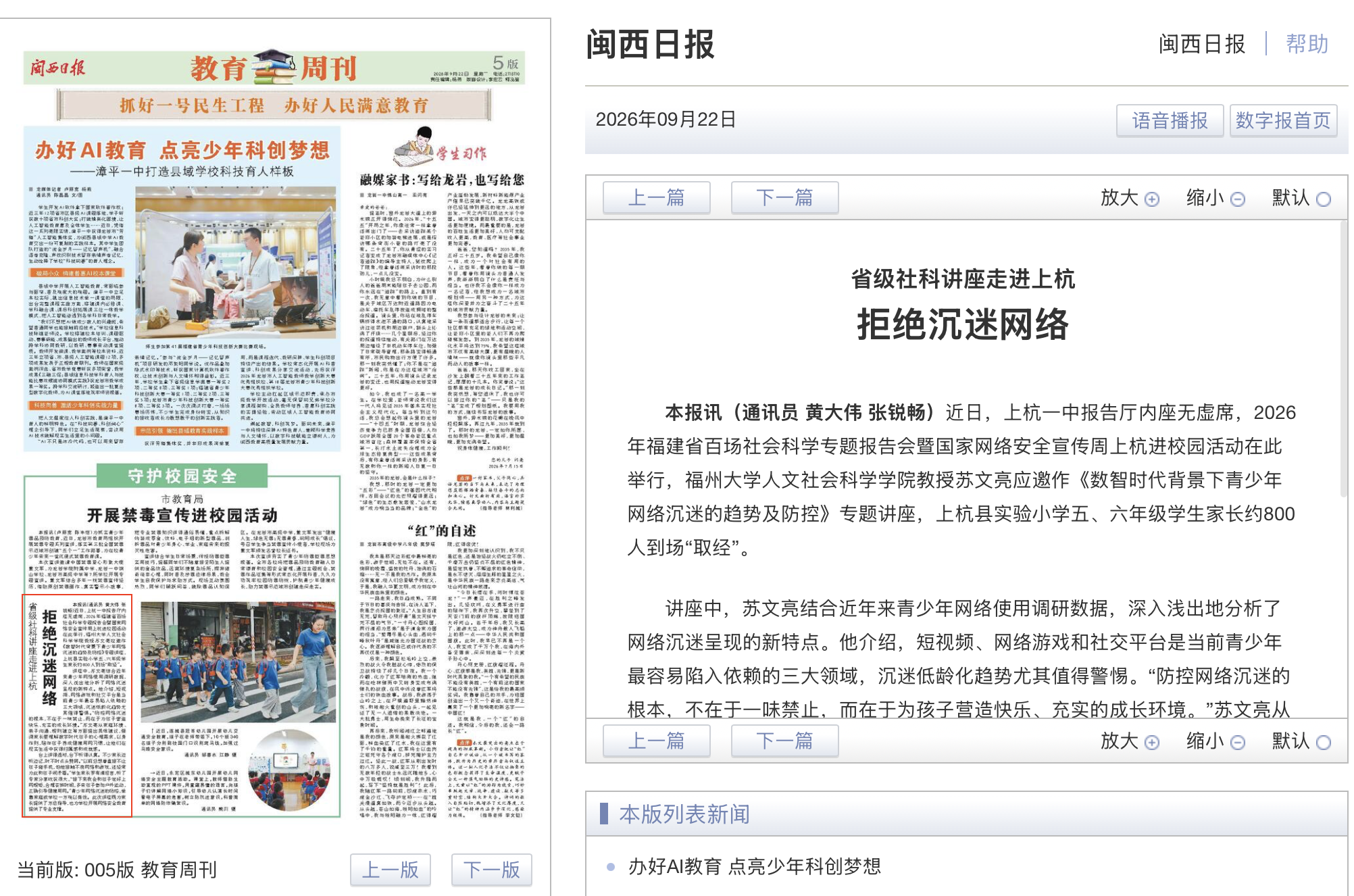Click the 本版列表新闻 section heading

[684, 814]
